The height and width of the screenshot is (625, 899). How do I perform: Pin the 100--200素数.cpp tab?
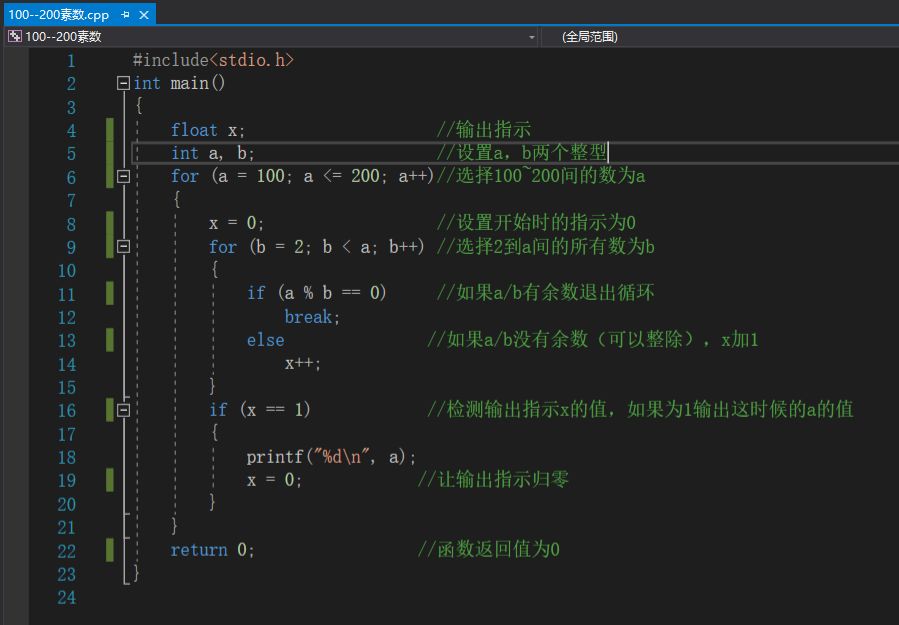(x=126, y=15)
